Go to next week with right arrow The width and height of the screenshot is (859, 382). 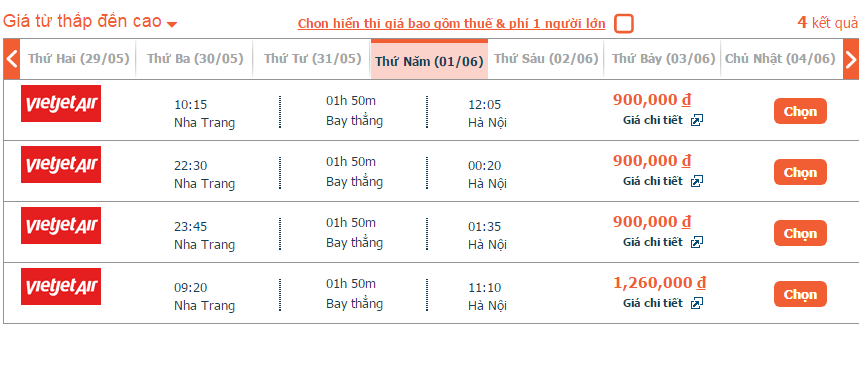point(851,59)
